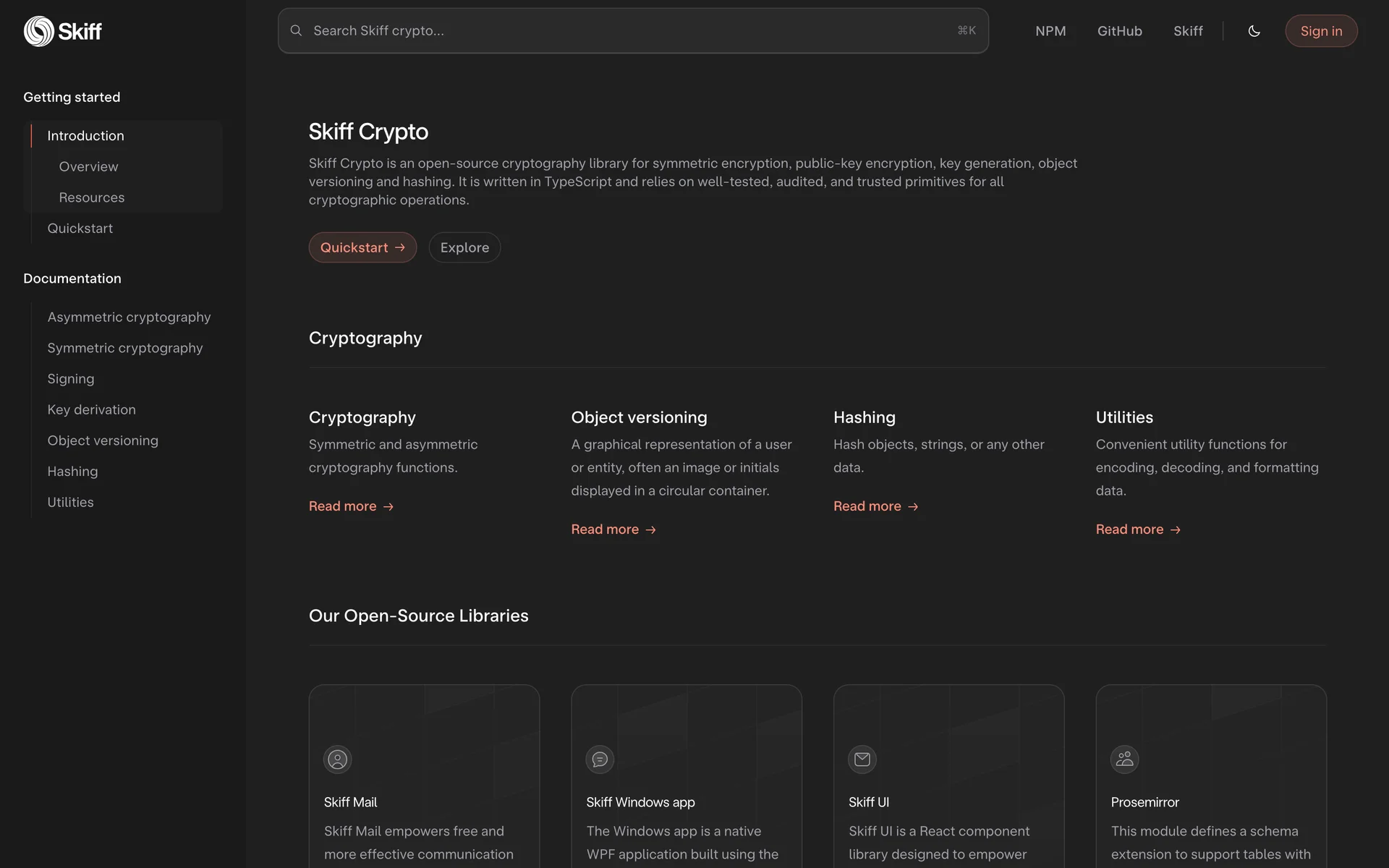Click the Sign in button
The width and height of the screenshot is (1389, 868).
[x=1320, y=31]
